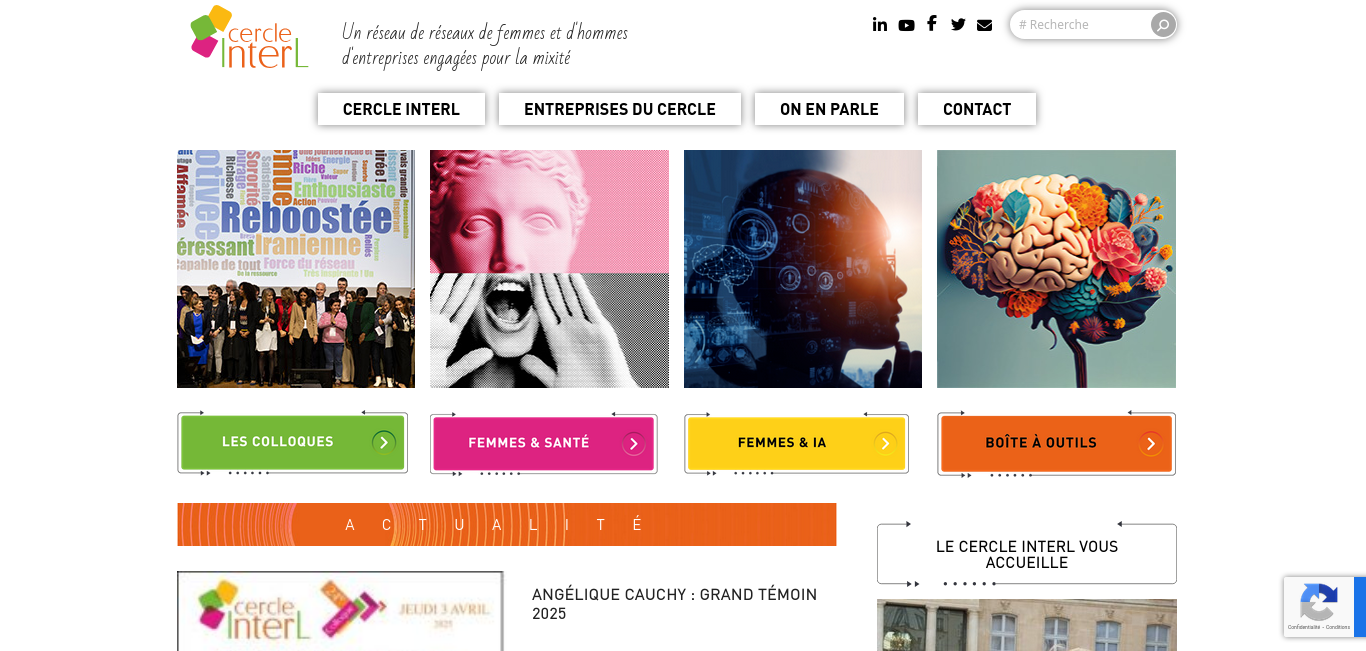
Task: Click the search magnifier icon
Action: click(x=1162, y=25)
